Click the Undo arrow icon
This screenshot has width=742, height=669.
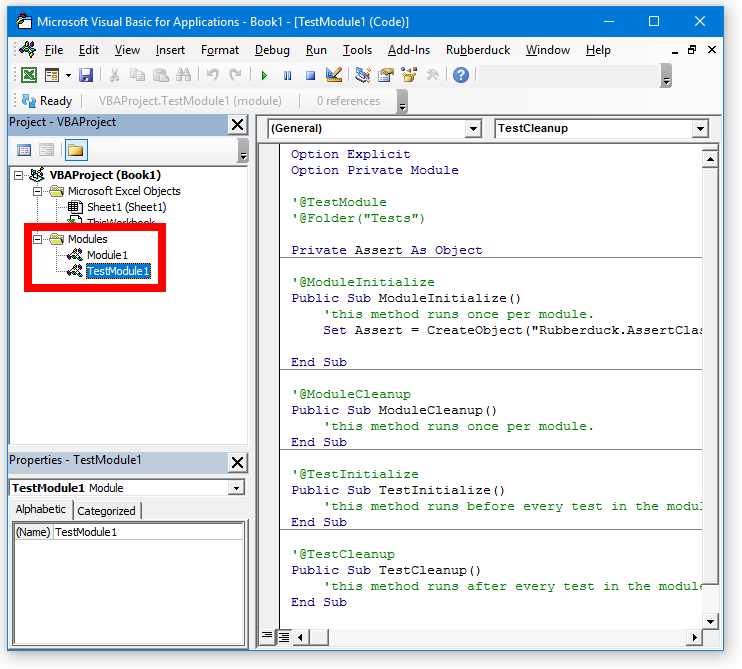[212, 75]
